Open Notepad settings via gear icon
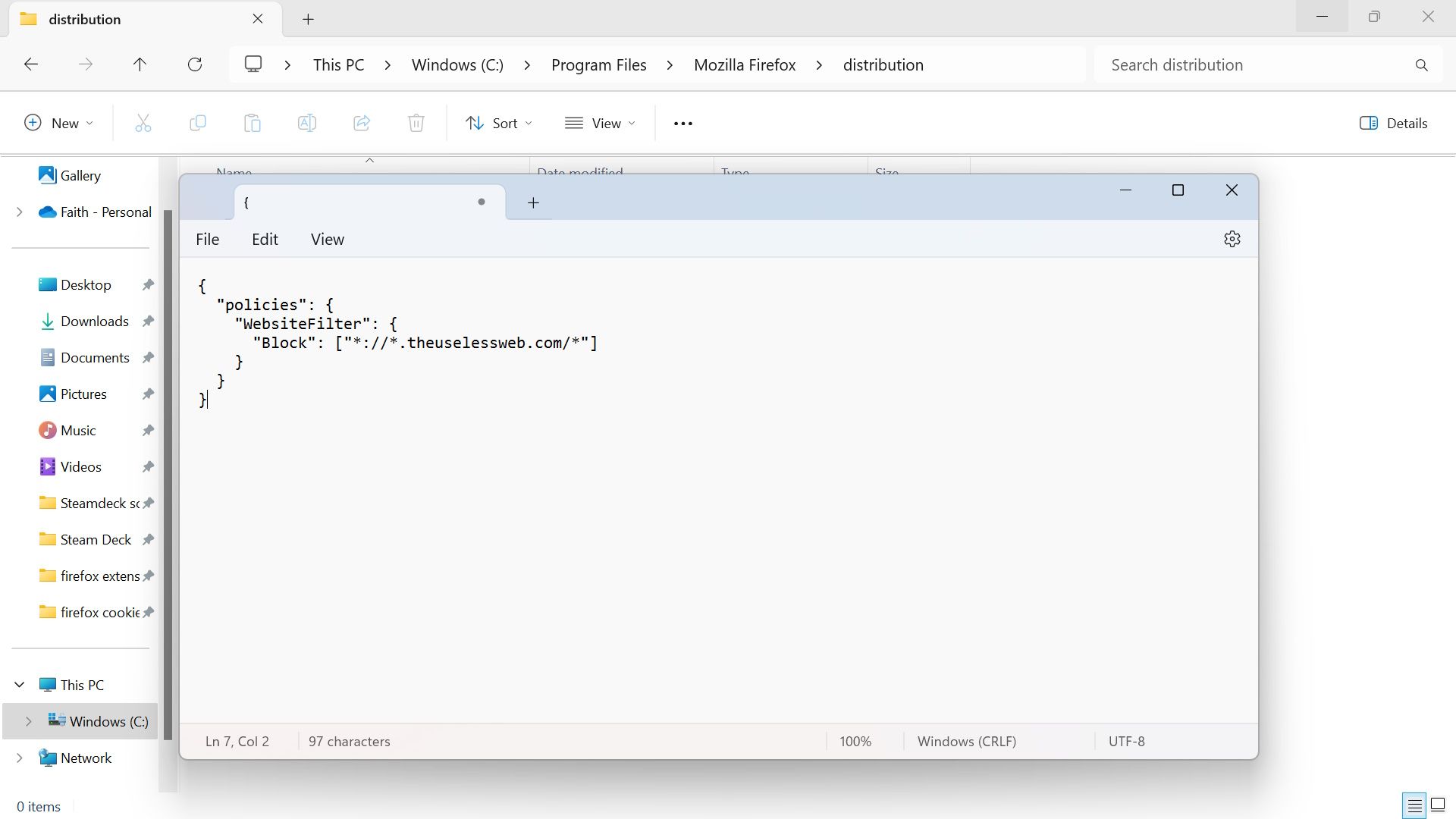This screenshot has height=819, width=1456. [1231, 238]
